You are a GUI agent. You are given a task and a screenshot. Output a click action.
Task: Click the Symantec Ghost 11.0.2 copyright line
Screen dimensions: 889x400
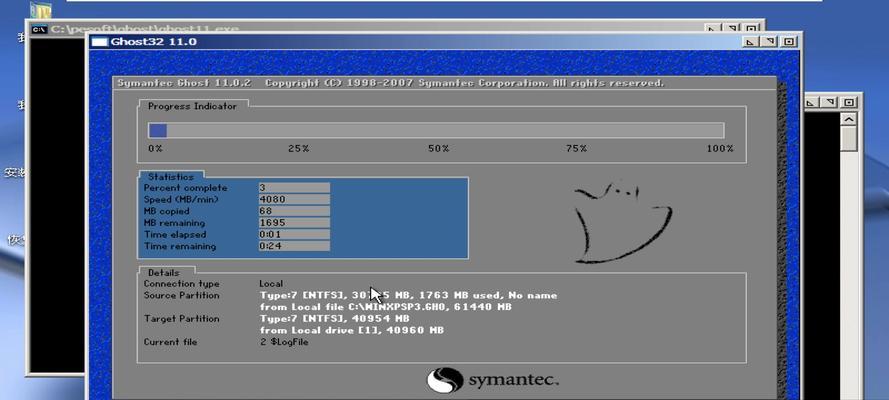[x=390, y=83]
